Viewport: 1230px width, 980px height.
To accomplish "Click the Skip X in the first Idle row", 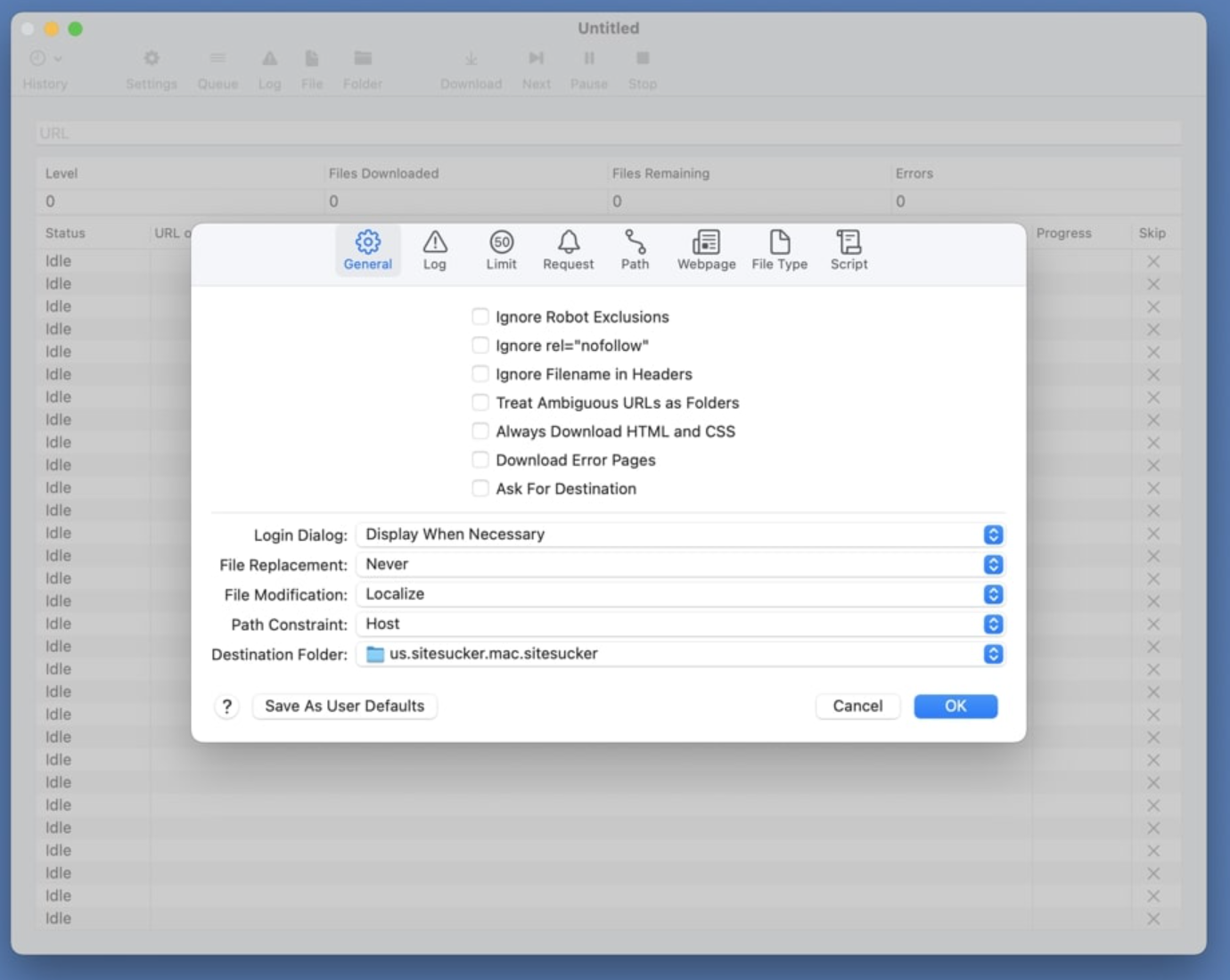I will pos(1153,261).
